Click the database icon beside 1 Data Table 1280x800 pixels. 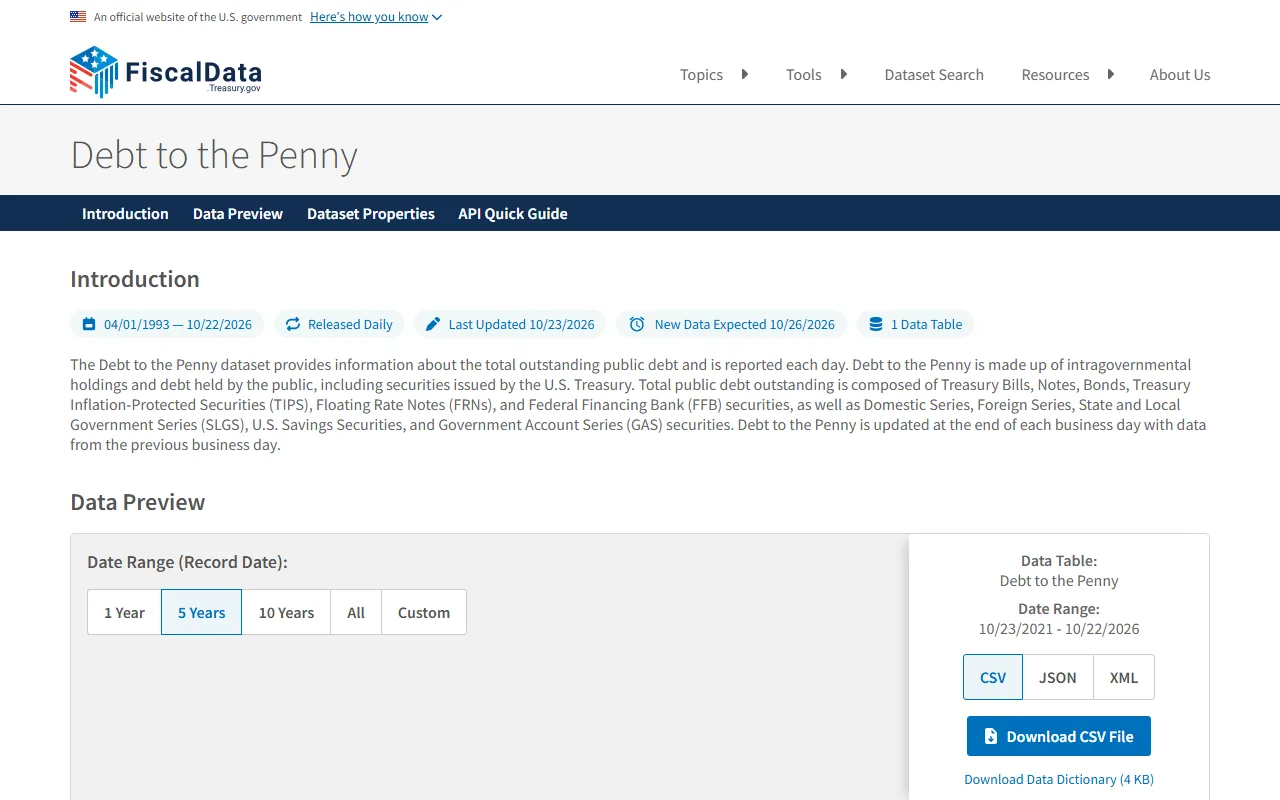tap(876, 324)
